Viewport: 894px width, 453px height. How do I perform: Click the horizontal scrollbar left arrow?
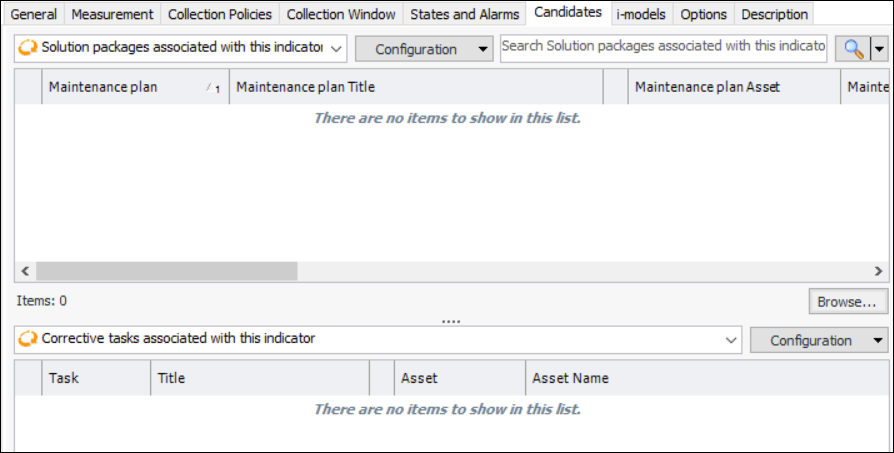point(25,271)
